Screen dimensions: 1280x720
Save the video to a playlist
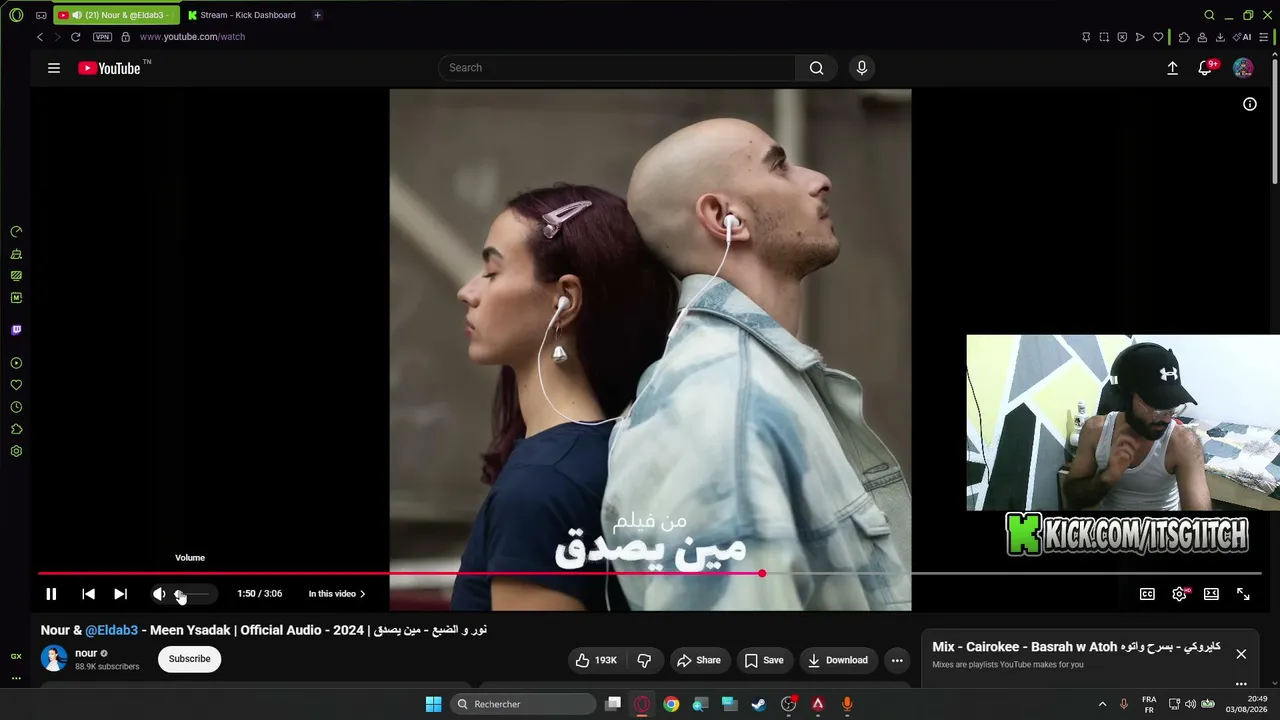click(x=765, y=660)
